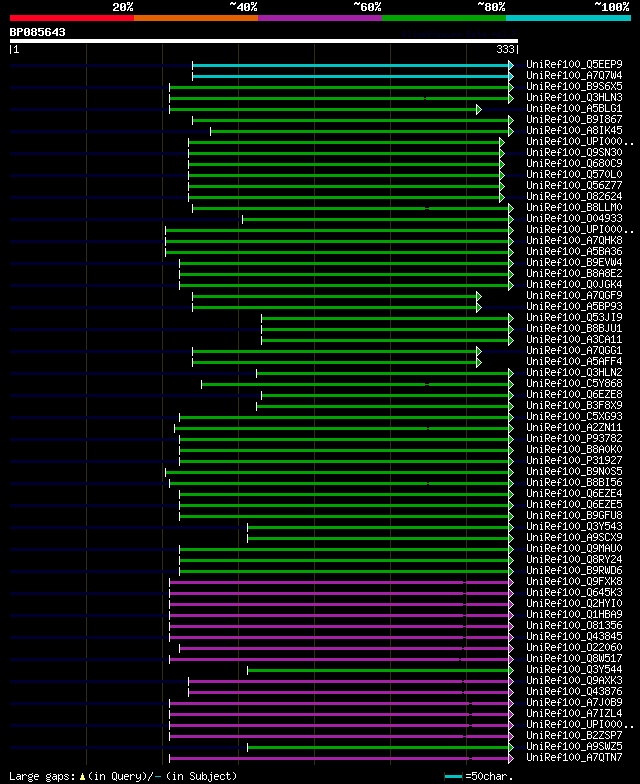The image size is (640, 784).
Task: Click UniRef100_A7QHK8 label
Action: click(574, 240)
